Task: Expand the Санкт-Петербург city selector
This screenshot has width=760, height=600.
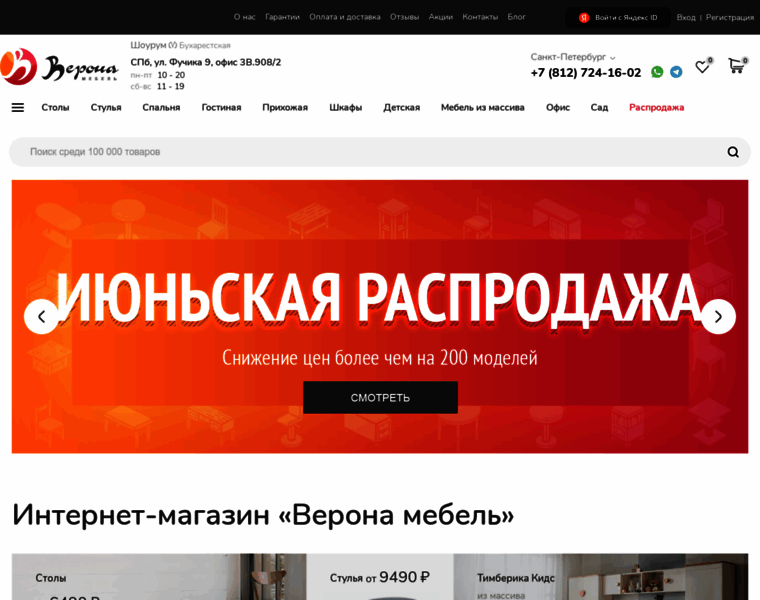Action: (573, 57)
